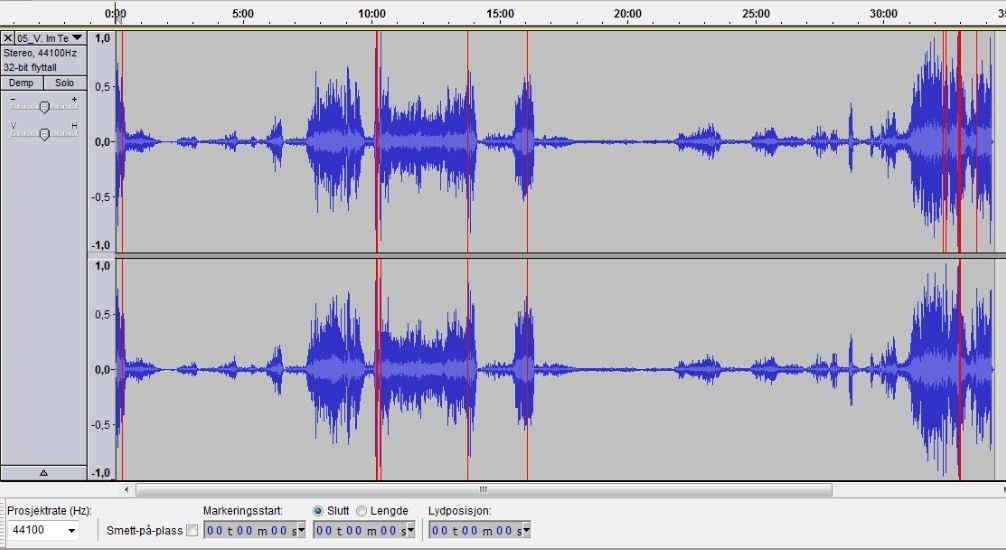Click the '32-bit flyttall' track format text
Screen dimensions: 1006x550
[x=30, y=67]
